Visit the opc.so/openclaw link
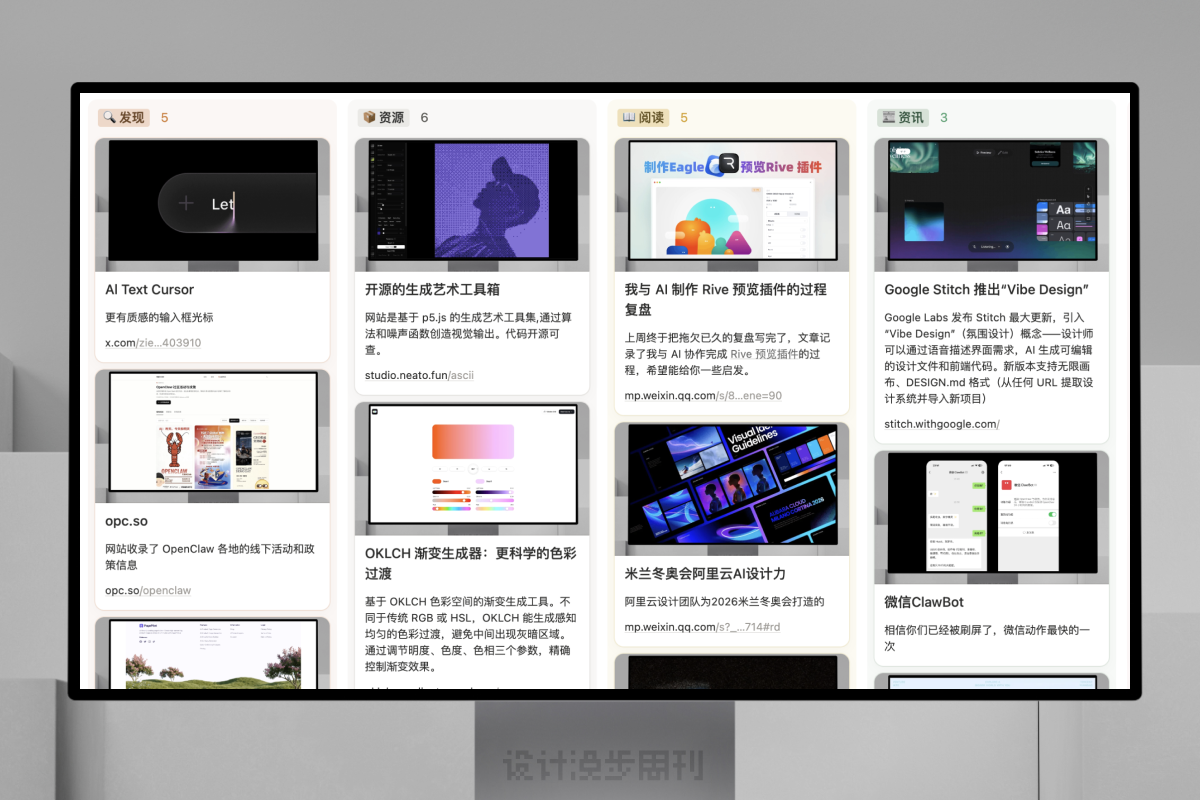 coord(148,591)
